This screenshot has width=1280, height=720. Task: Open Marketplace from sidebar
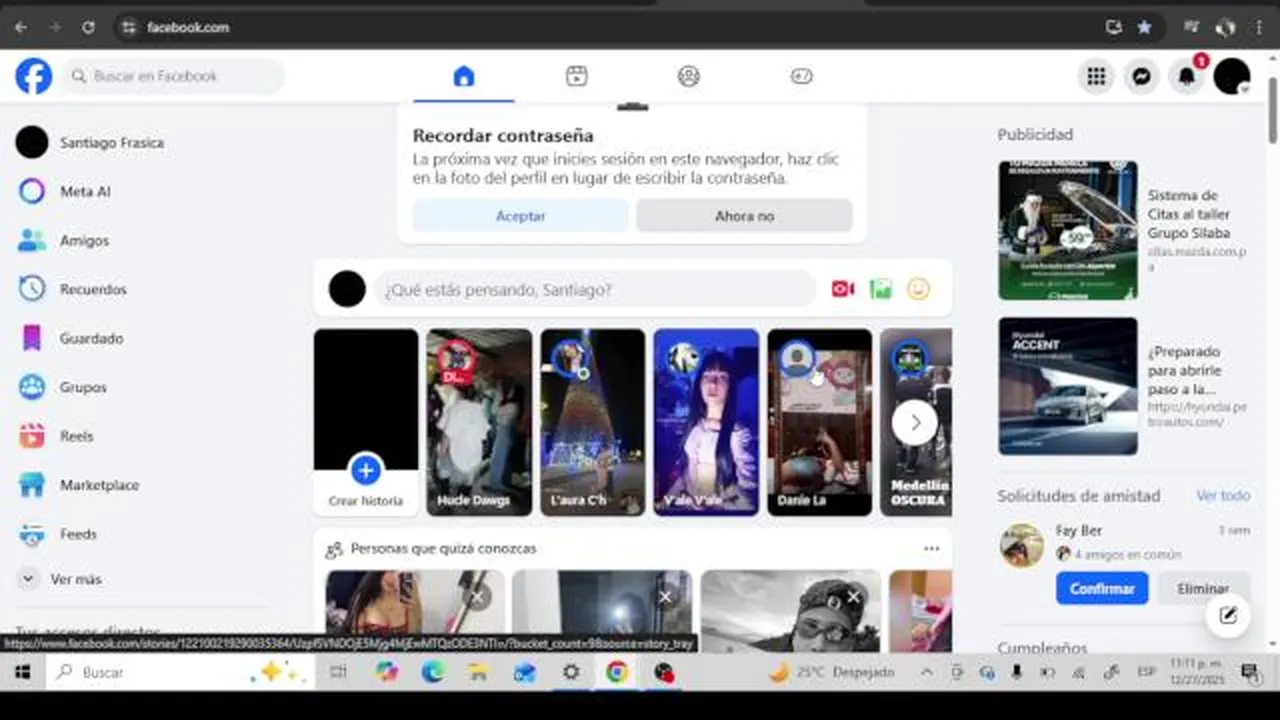99,485
